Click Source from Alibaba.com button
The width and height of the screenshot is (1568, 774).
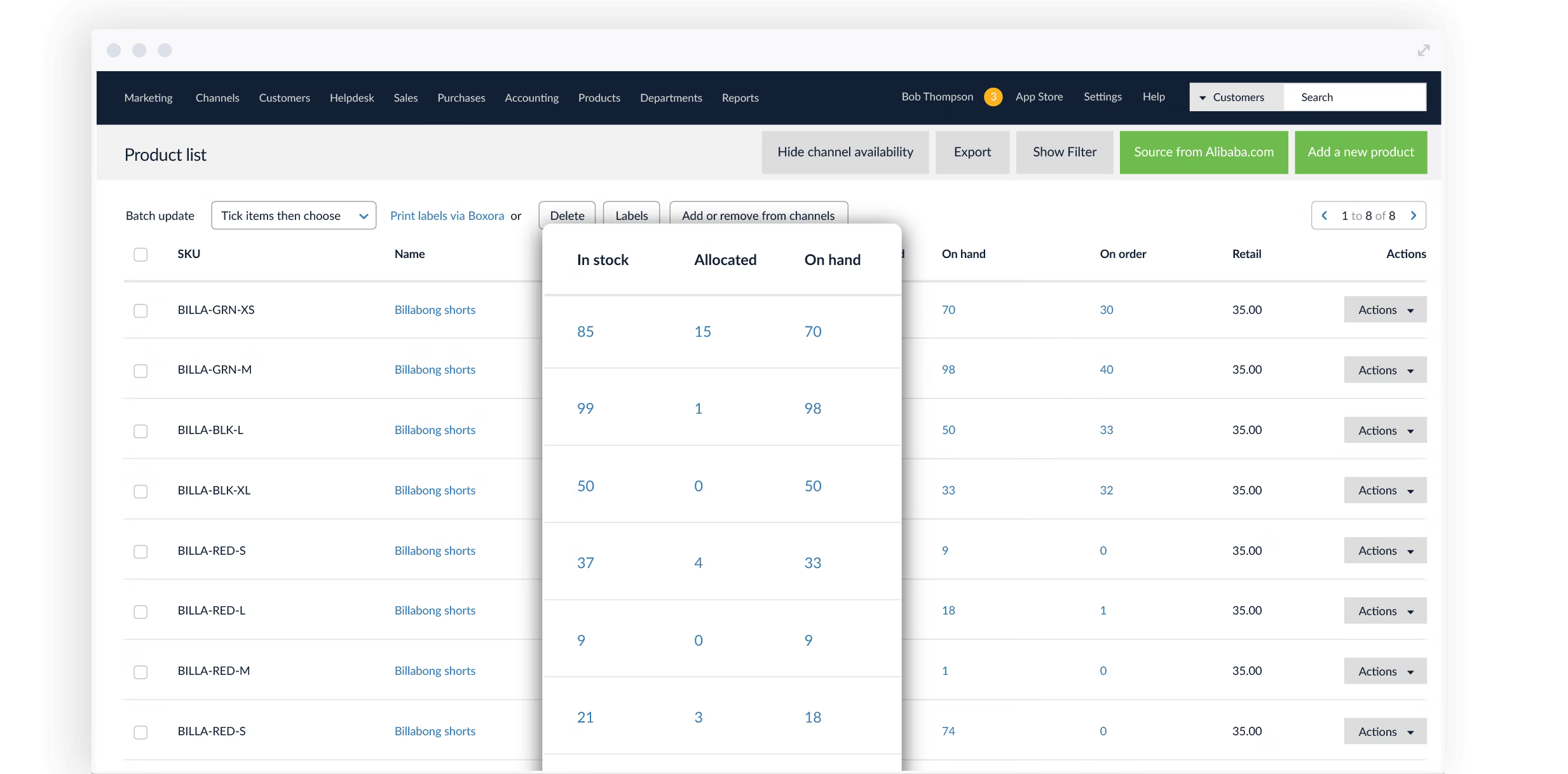click(1203, 152)
